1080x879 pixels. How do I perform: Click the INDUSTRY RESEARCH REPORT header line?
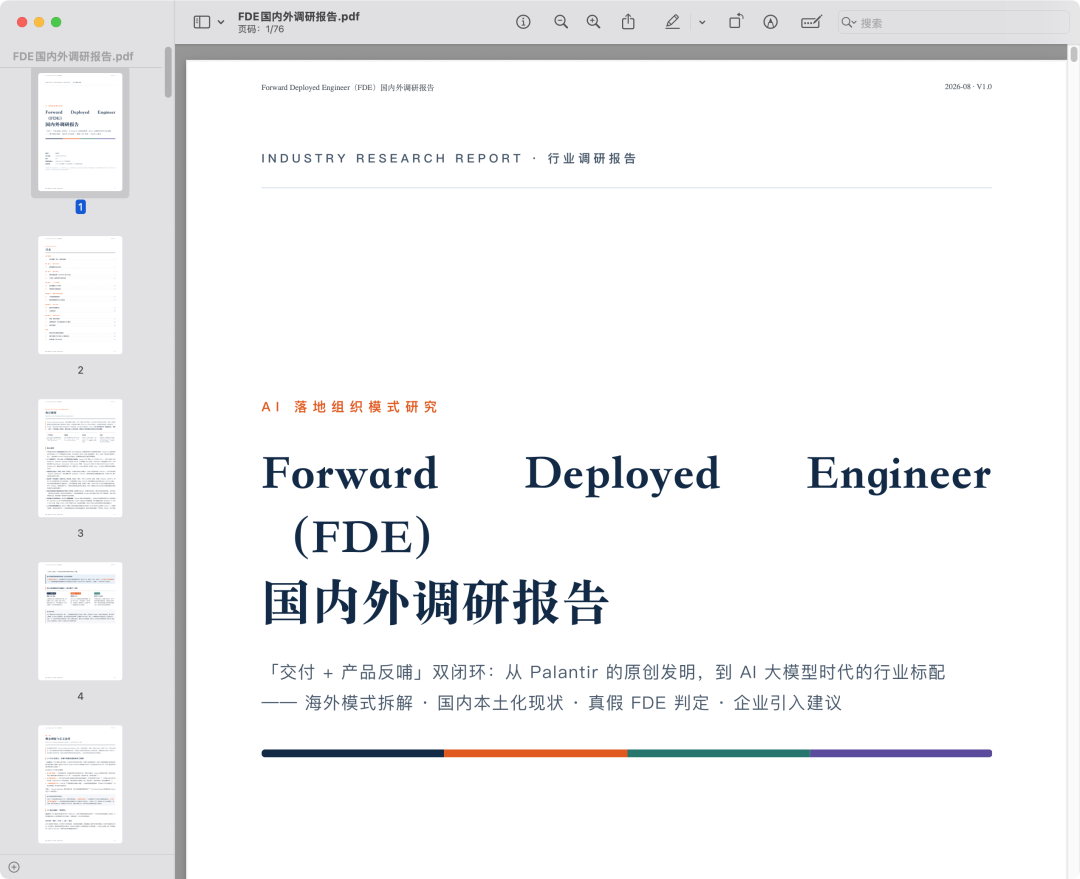448,158
